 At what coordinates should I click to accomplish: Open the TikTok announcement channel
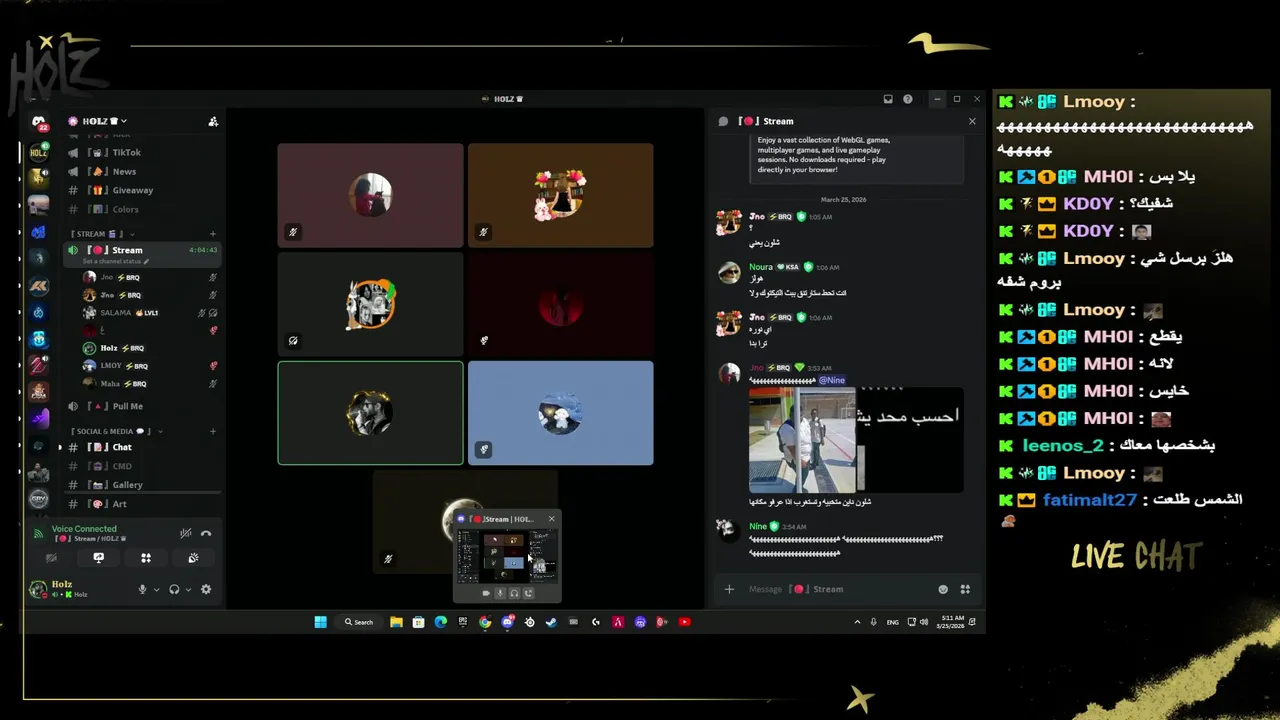pos(142,152)
